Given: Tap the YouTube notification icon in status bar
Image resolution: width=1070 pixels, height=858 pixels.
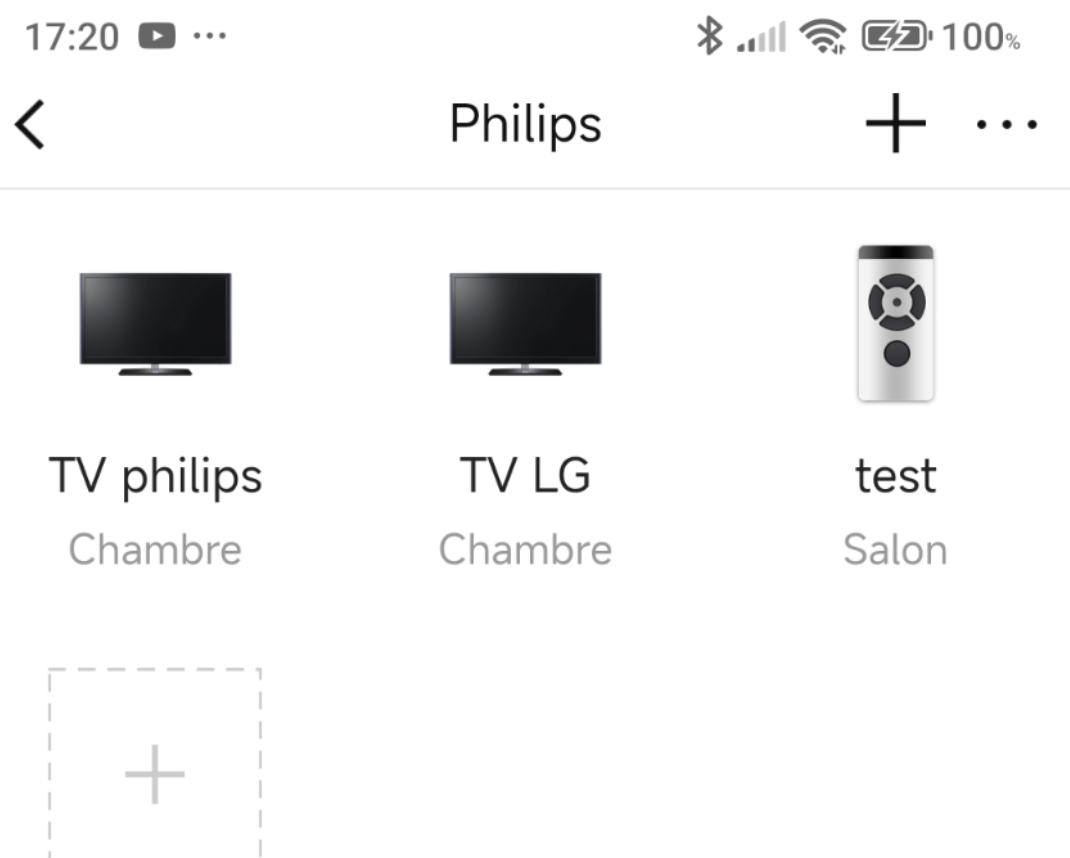Looking at the screenshot, I should coord(157,35).
